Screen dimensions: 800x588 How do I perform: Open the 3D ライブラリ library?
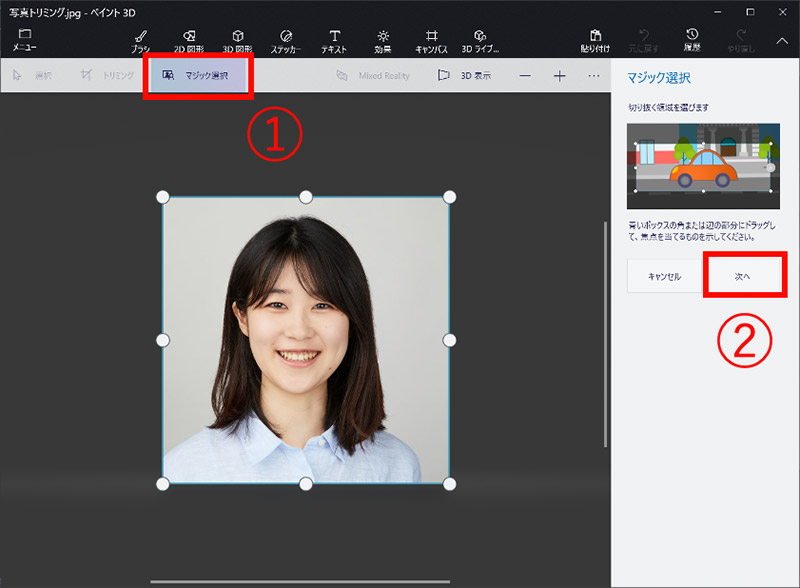[480, 40]
